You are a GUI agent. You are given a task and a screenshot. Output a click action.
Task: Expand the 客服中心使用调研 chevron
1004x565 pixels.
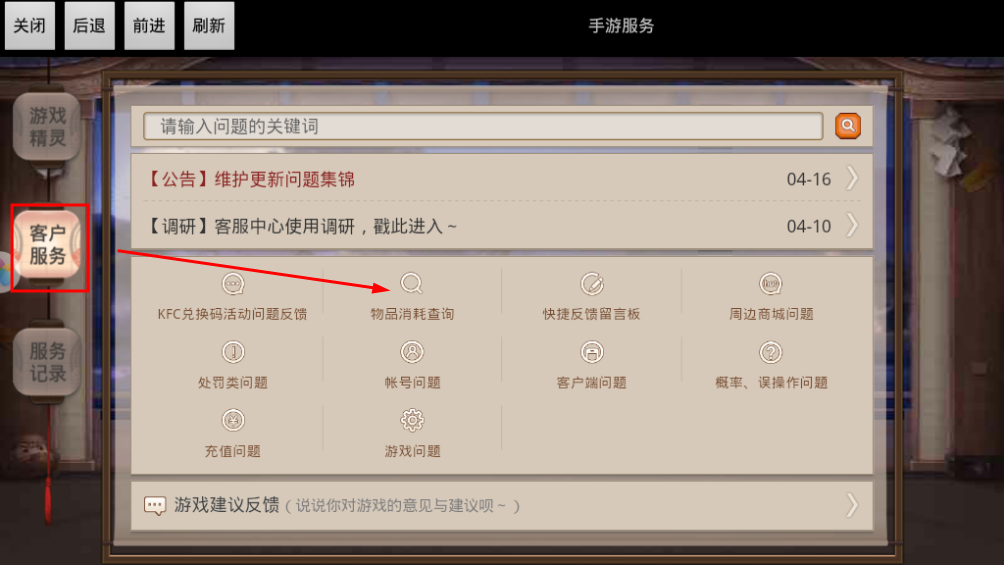(x=852, y=225)
